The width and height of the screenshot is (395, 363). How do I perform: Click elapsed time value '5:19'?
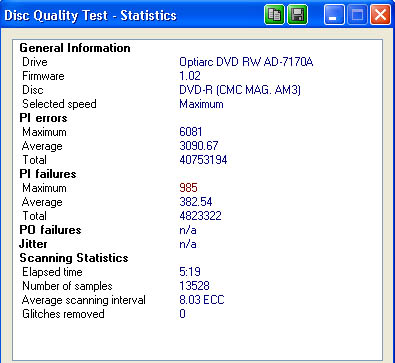(190, 272)
